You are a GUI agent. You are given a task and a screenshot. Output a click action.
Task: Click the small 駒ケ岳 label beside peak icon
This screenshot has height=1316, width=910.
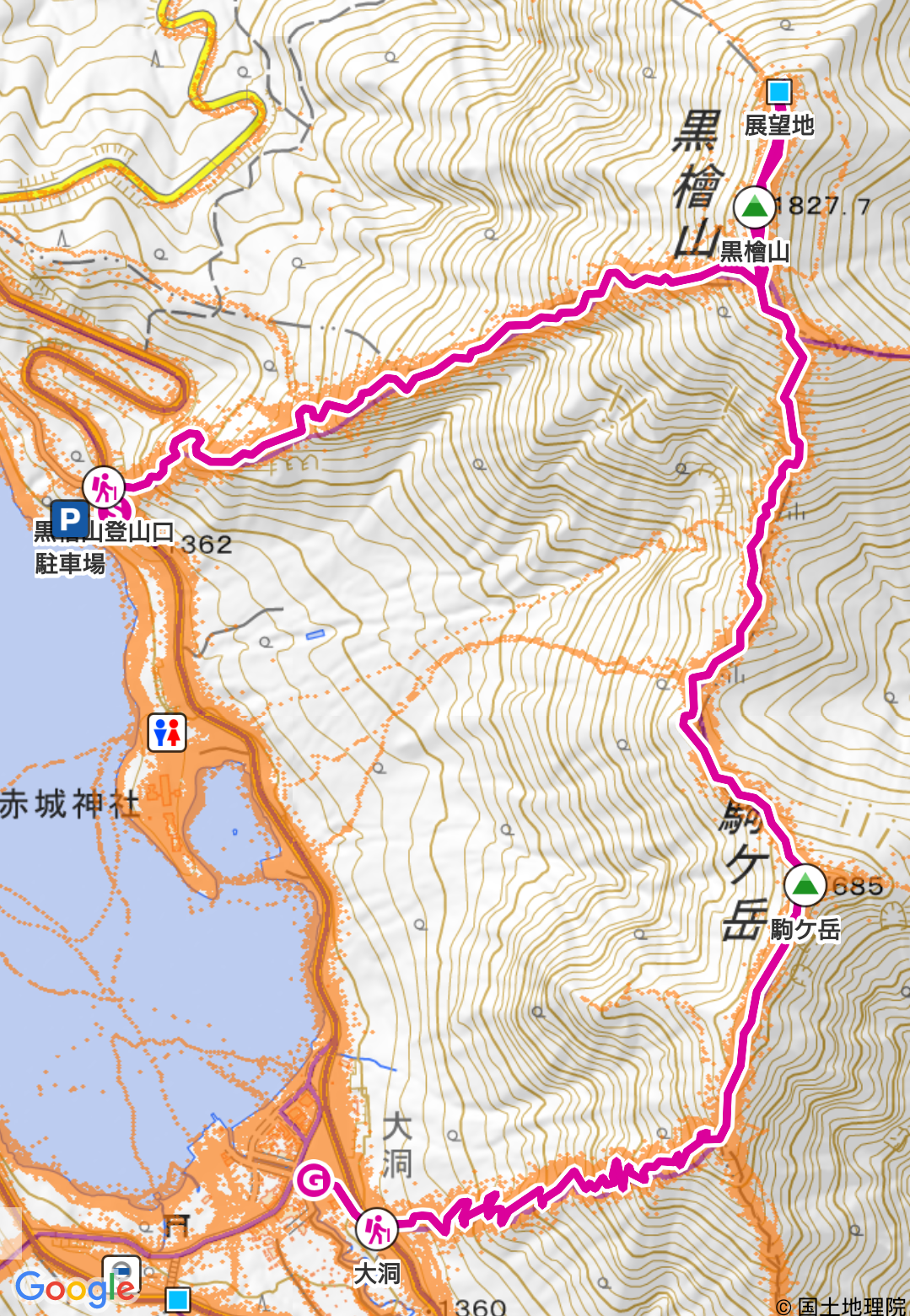(x=805, y=930)
